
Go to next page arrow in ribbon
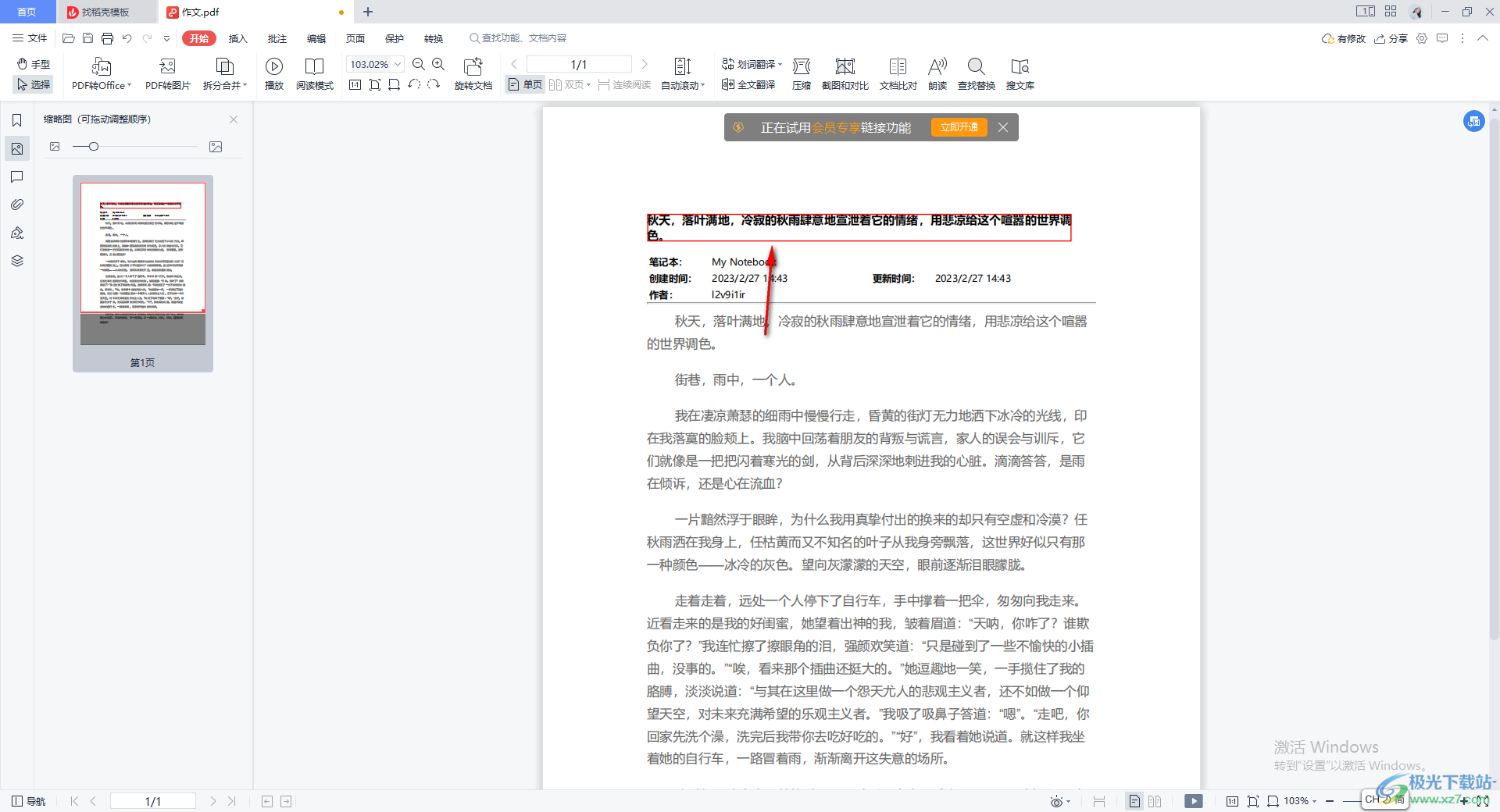click(645, 64)
